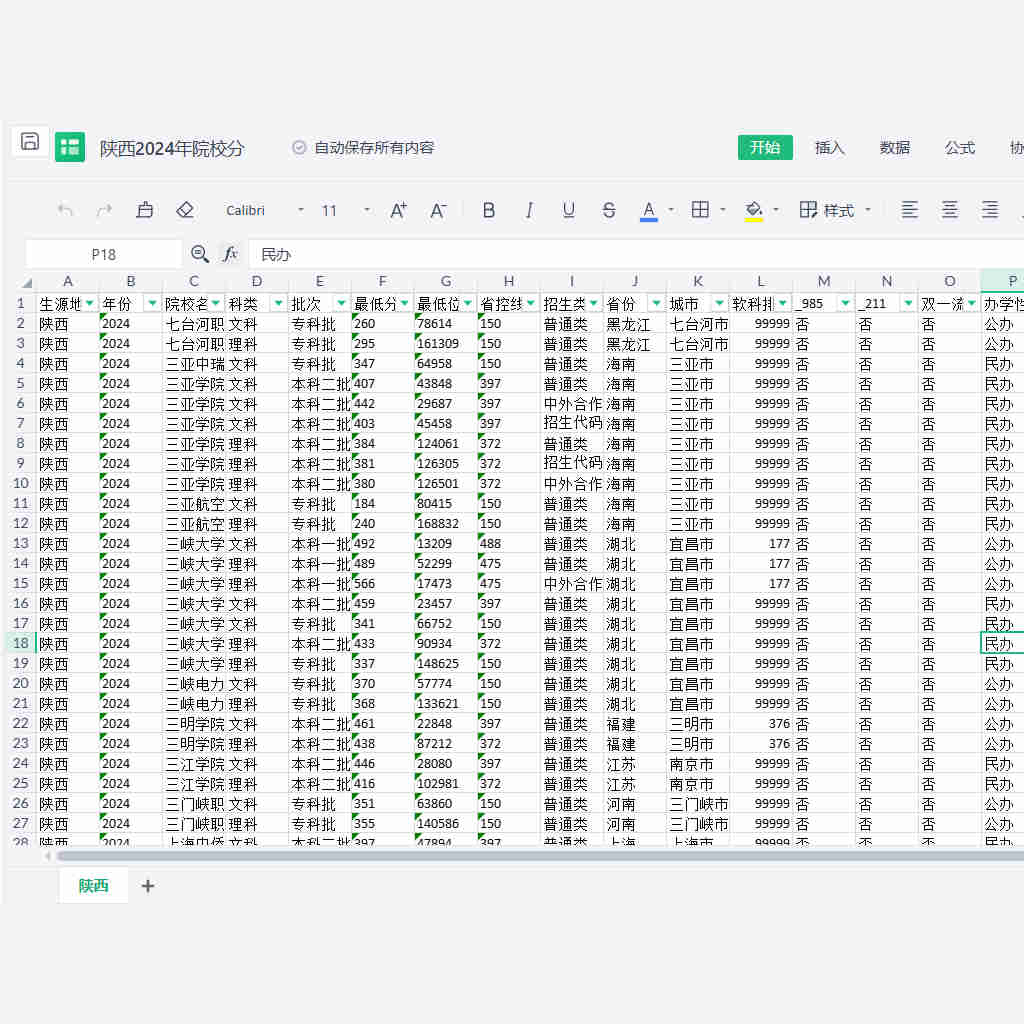Open the font name dropdown Calibri
This screenshot has height=1024, width=1024.
click(x=265, y=210)
